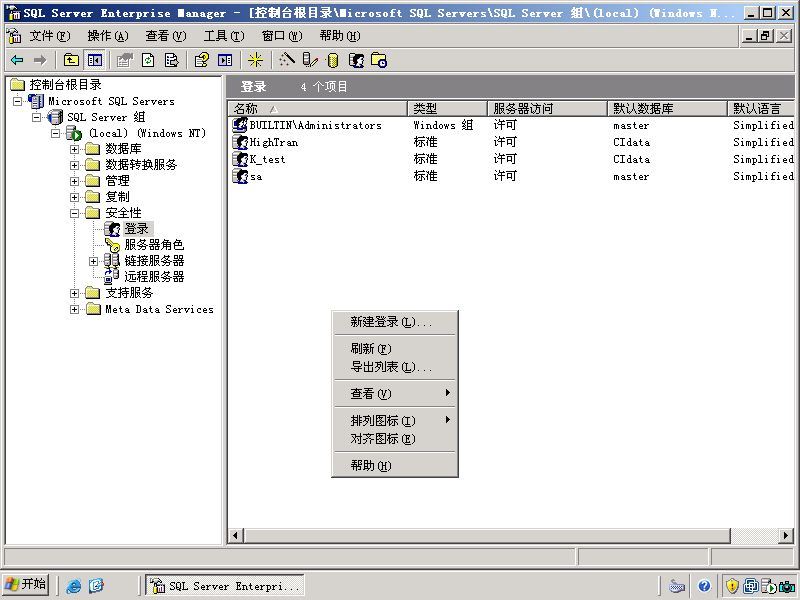Click the camera icon in system tray
The image size is (800, 600).
coord(787,586)
